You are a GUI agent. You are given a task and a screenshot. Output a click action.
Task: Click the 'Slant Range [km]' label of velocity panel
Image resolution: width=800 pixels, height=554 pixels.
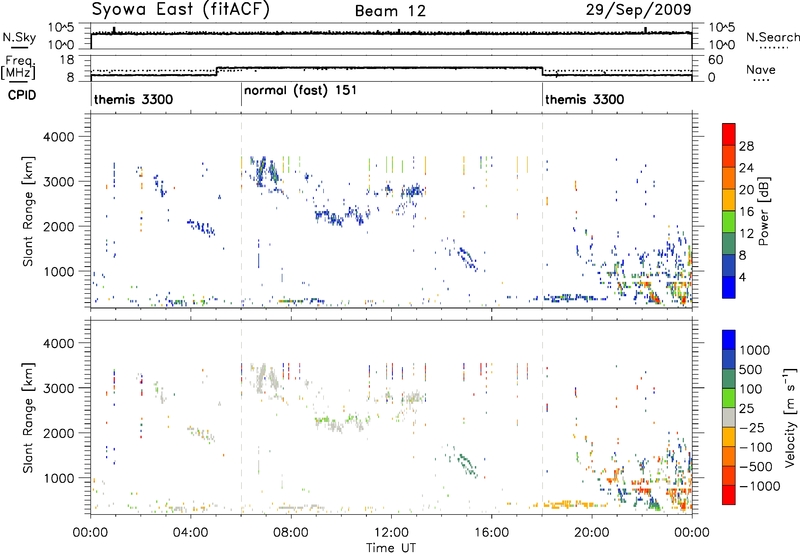[x=28, y=418]
